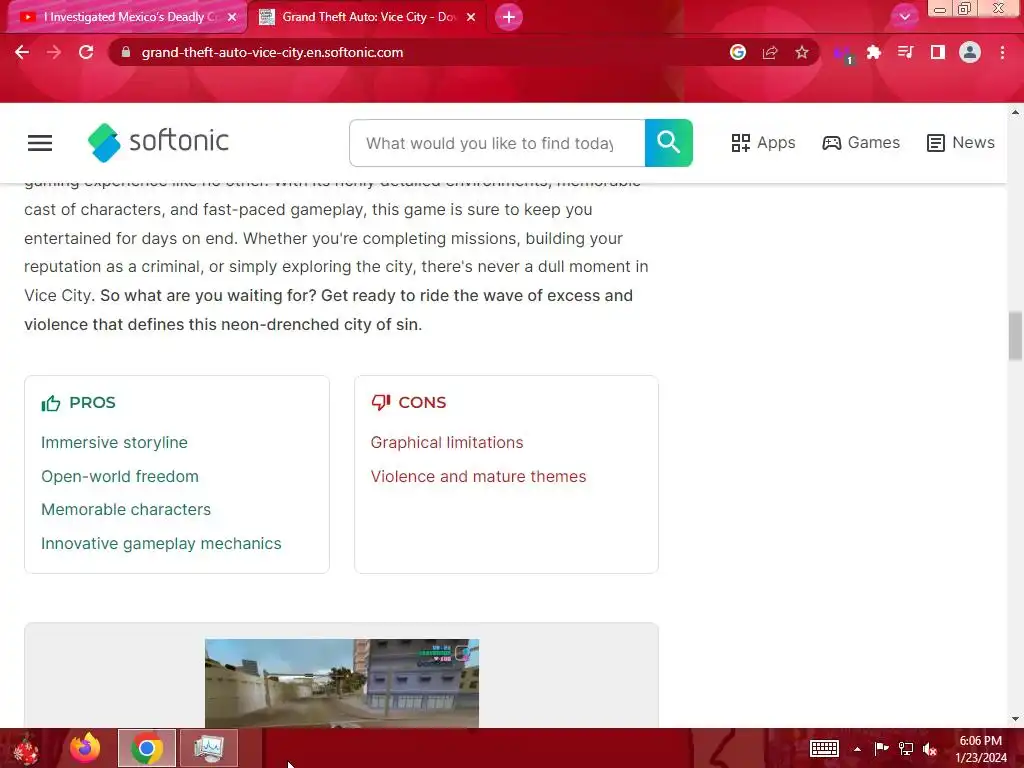This screenshot has height=768, width=1024.
Task: Go forward to the next page
Action: pos(54,52)
